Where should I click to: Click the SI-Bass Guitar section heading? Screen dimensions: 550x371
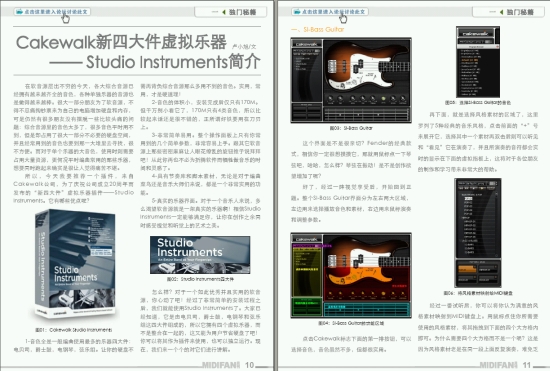[x=317, y=29]
